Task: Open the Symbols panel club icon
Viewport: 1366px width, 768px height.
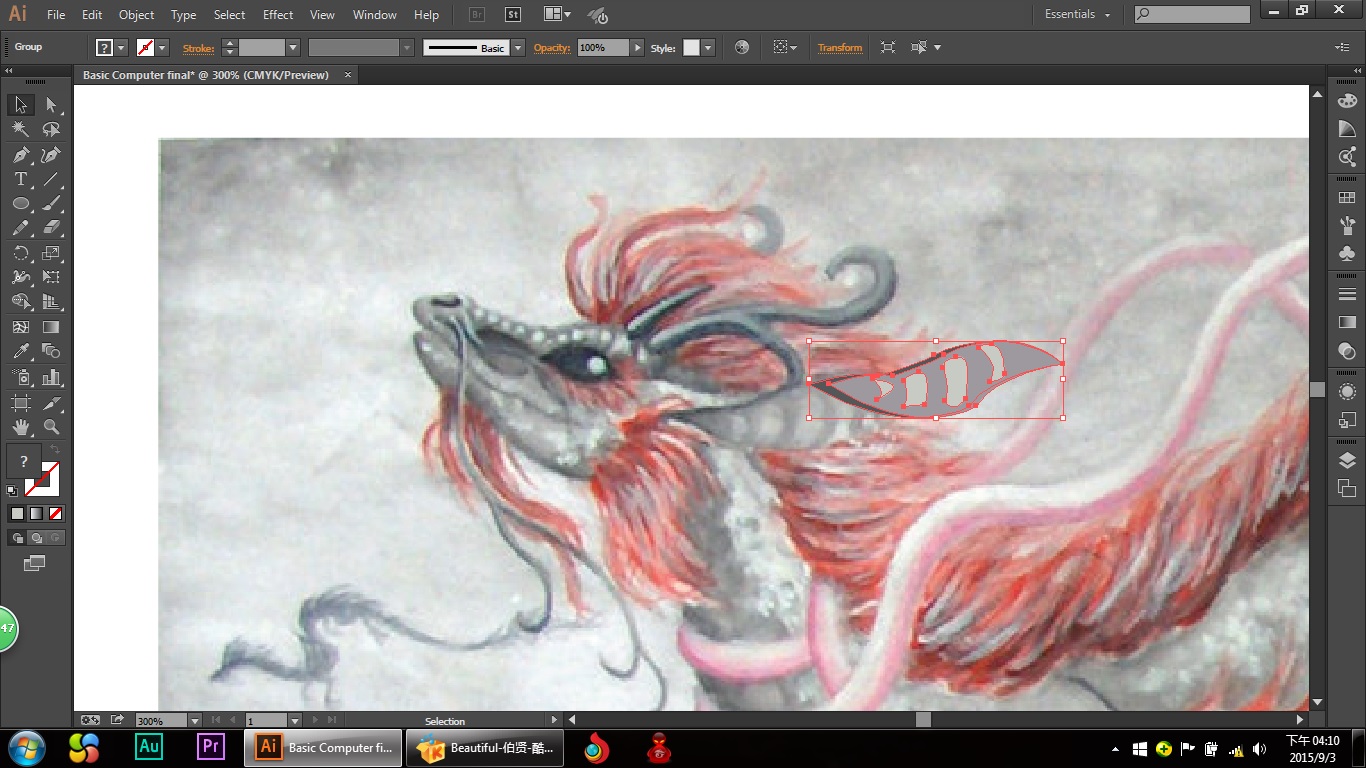Action: click(1347, 254)
